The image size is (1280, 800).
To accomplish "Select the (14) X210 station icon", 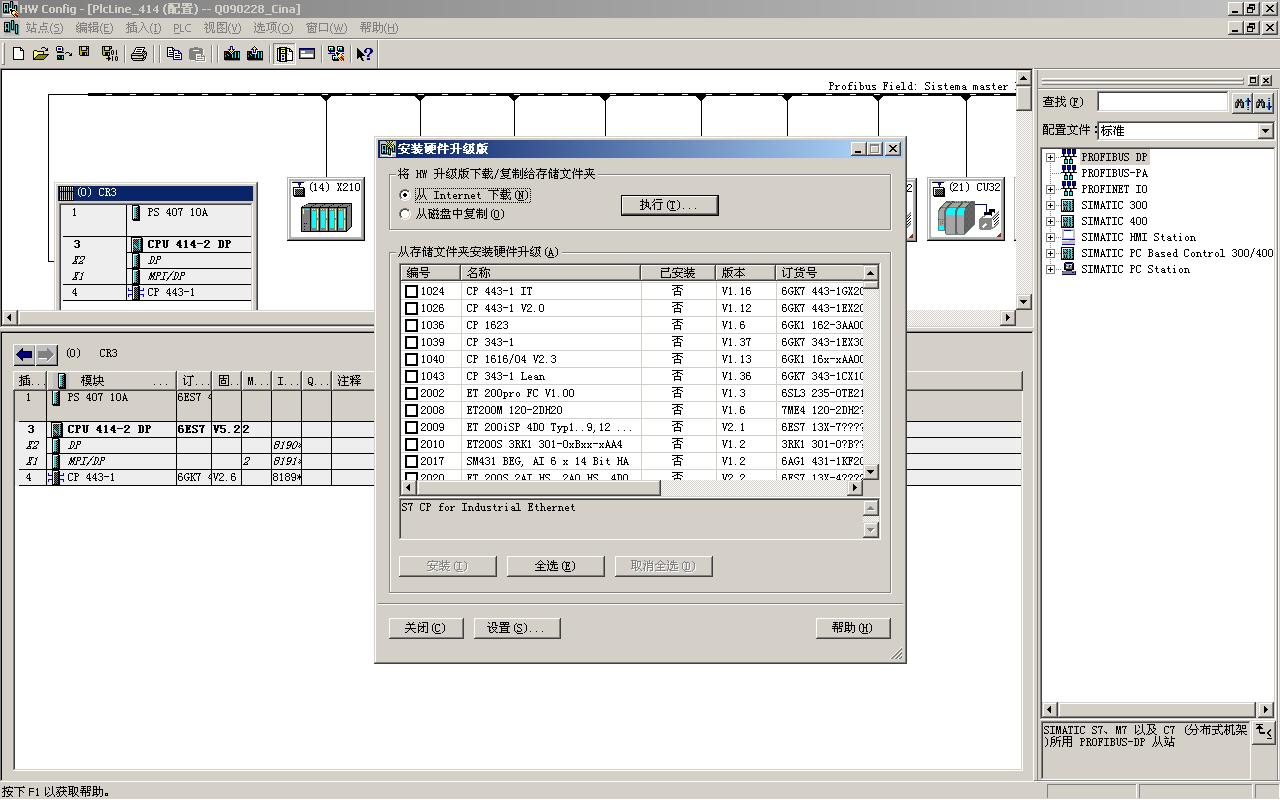I will [x=326, y=209].
